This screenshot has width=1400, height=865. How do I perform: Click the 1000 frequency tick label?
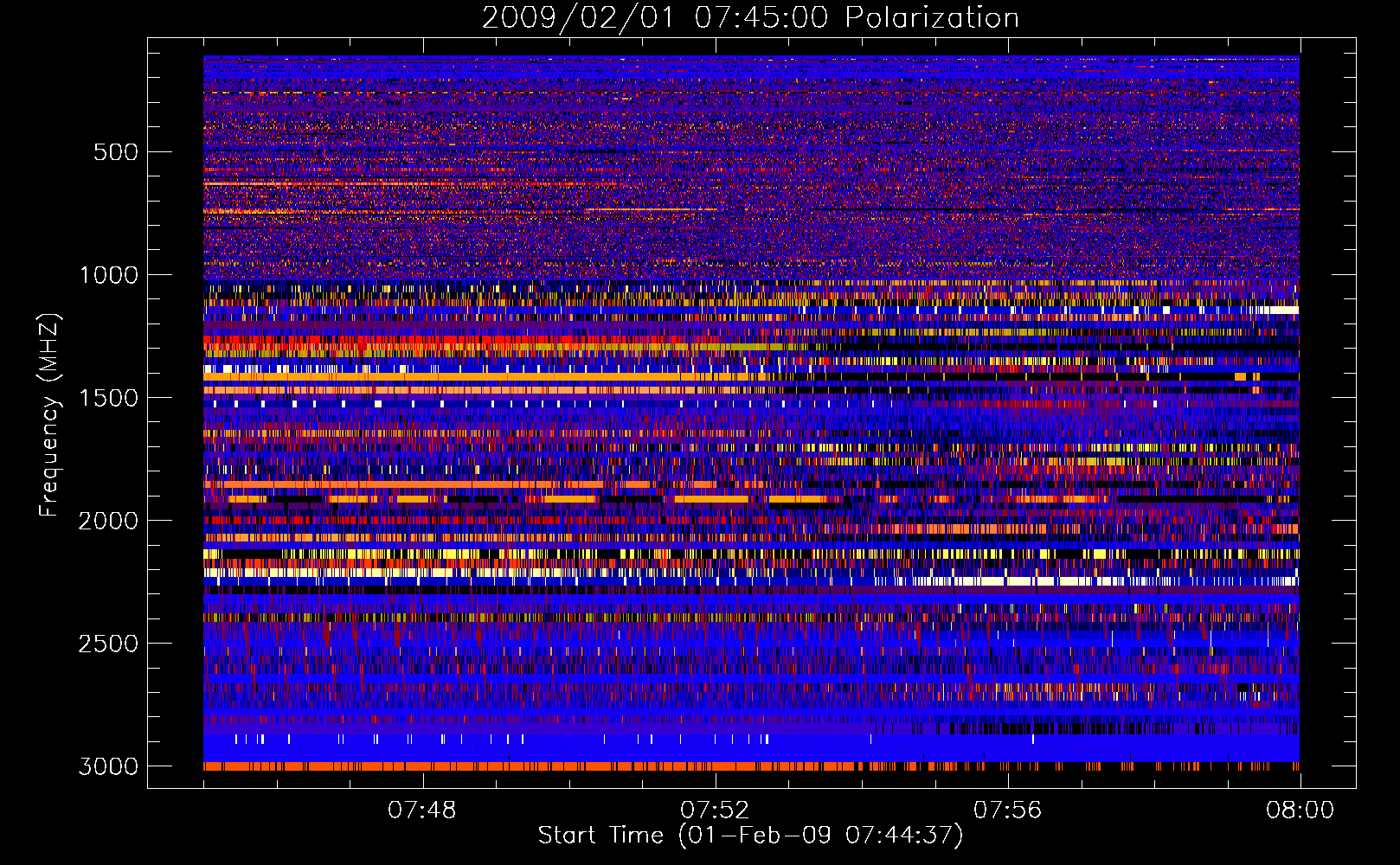108,275
